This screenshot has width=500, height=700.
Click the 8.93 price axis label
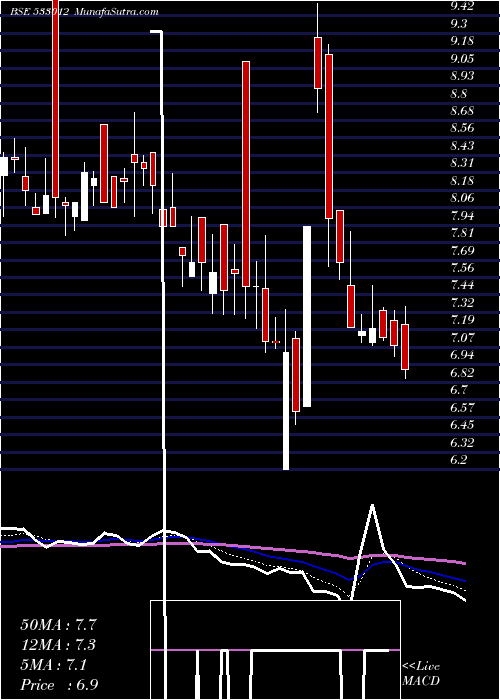coord(462,76)
